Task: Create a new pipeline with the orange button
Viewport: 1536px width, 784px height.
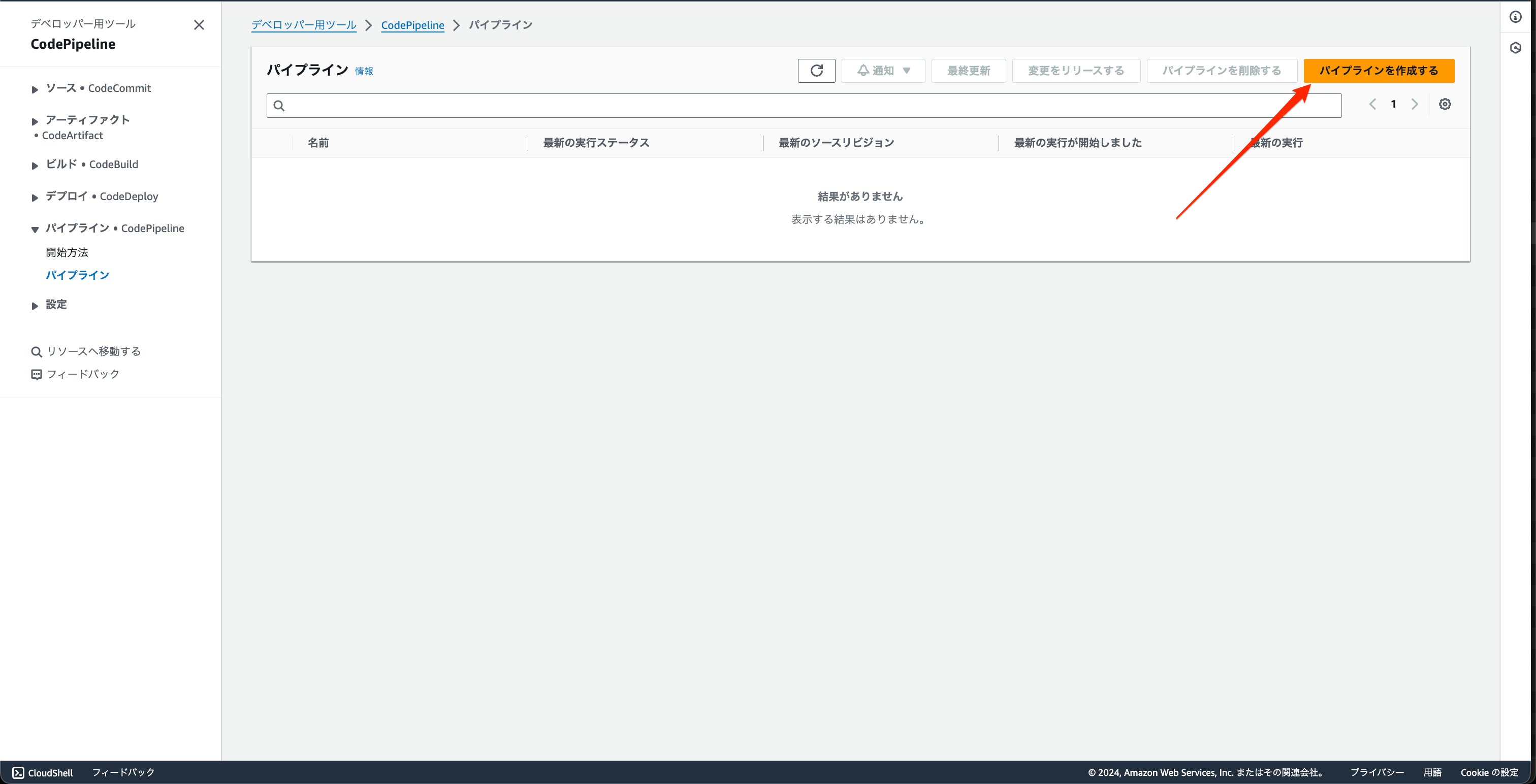Action: (x=1379, y=71)
